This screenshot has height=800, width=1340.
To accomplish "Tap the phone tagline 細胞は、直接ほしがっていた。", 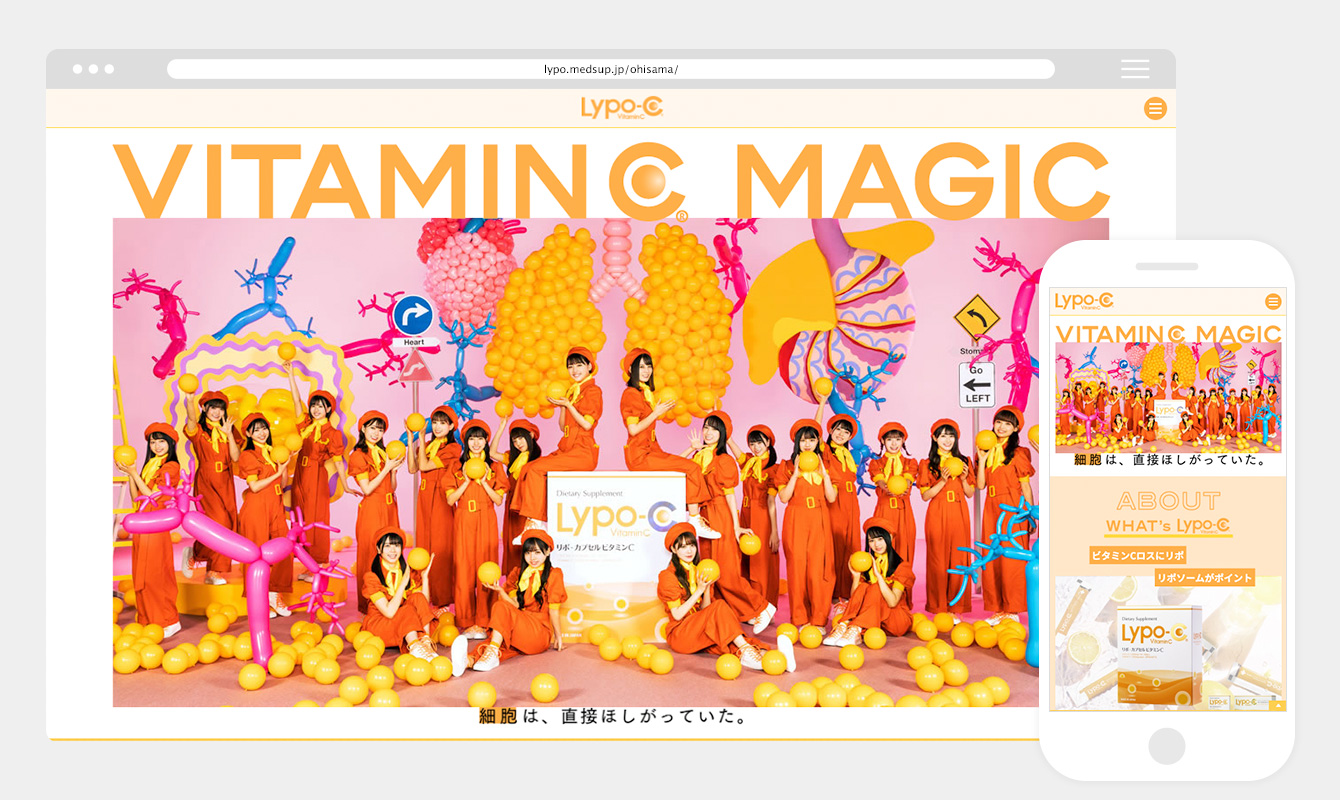I will (x=1168, y=460).
